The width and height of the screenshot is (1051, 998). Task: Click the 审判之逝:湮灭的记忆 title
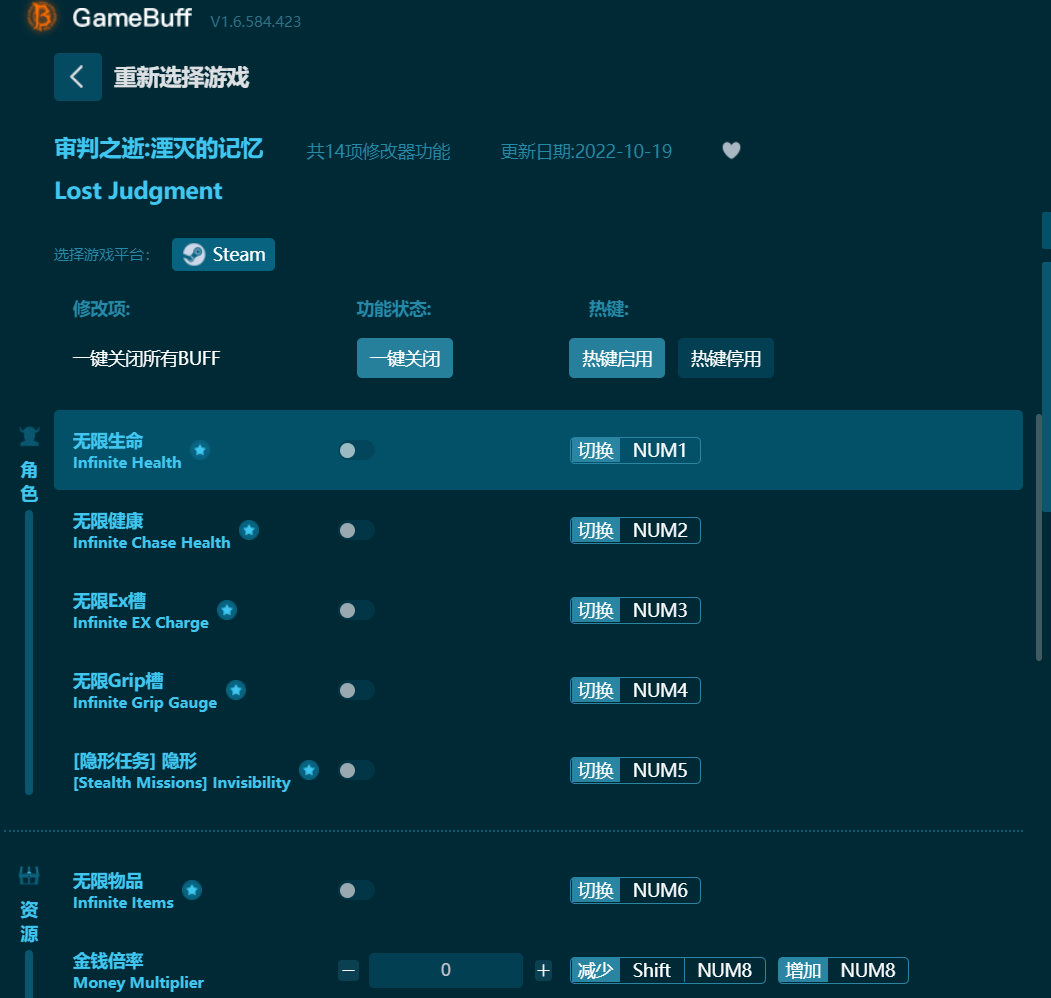tap(159, 149)
